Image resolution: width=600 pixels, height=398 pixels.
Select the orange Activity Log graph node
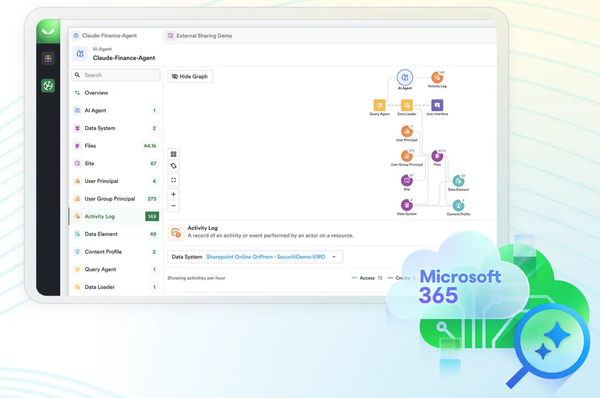click(437, 78)
